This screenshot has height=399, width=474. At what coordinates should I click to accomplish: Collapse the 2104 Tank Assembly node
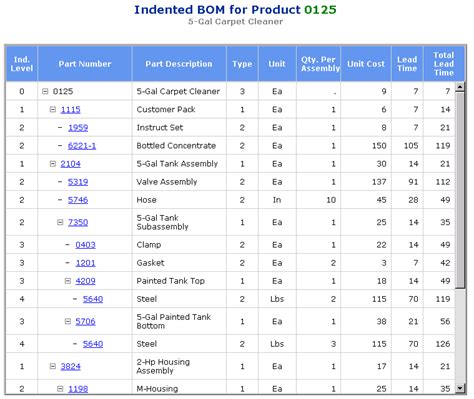[x=53, y=164]
